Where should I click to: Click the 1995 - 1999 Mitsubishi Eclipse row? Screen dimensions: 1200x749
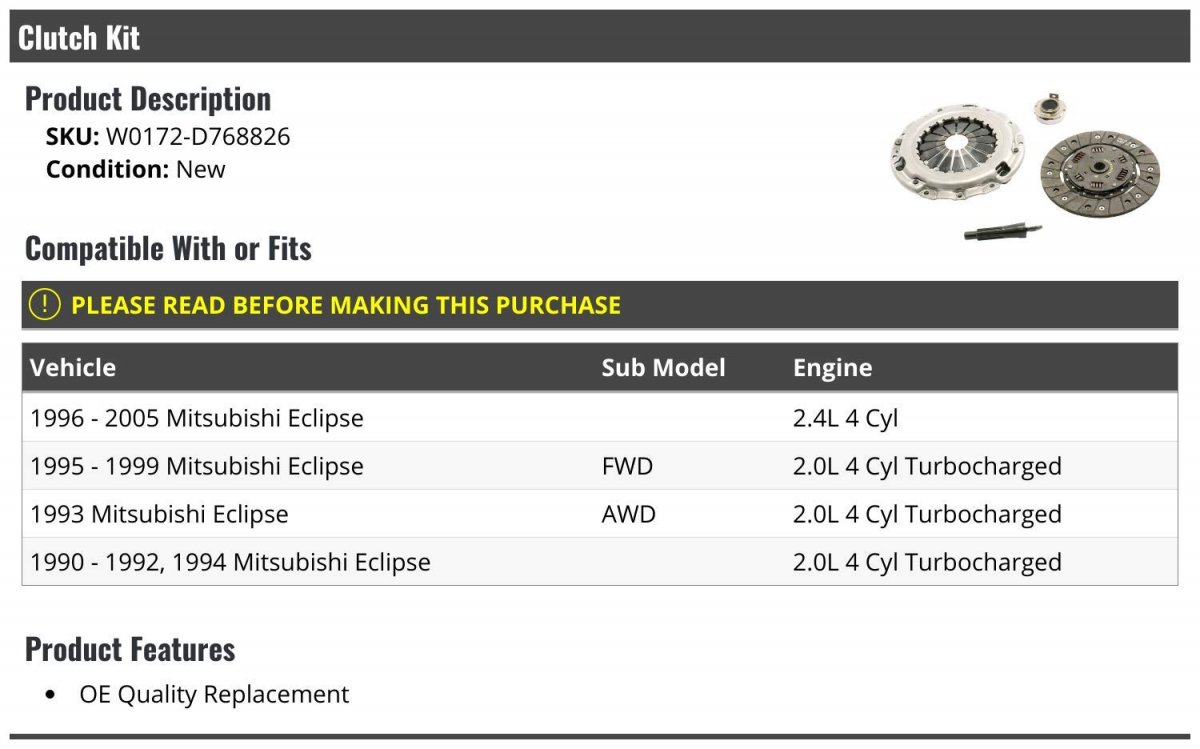click(x=600, y=466)
